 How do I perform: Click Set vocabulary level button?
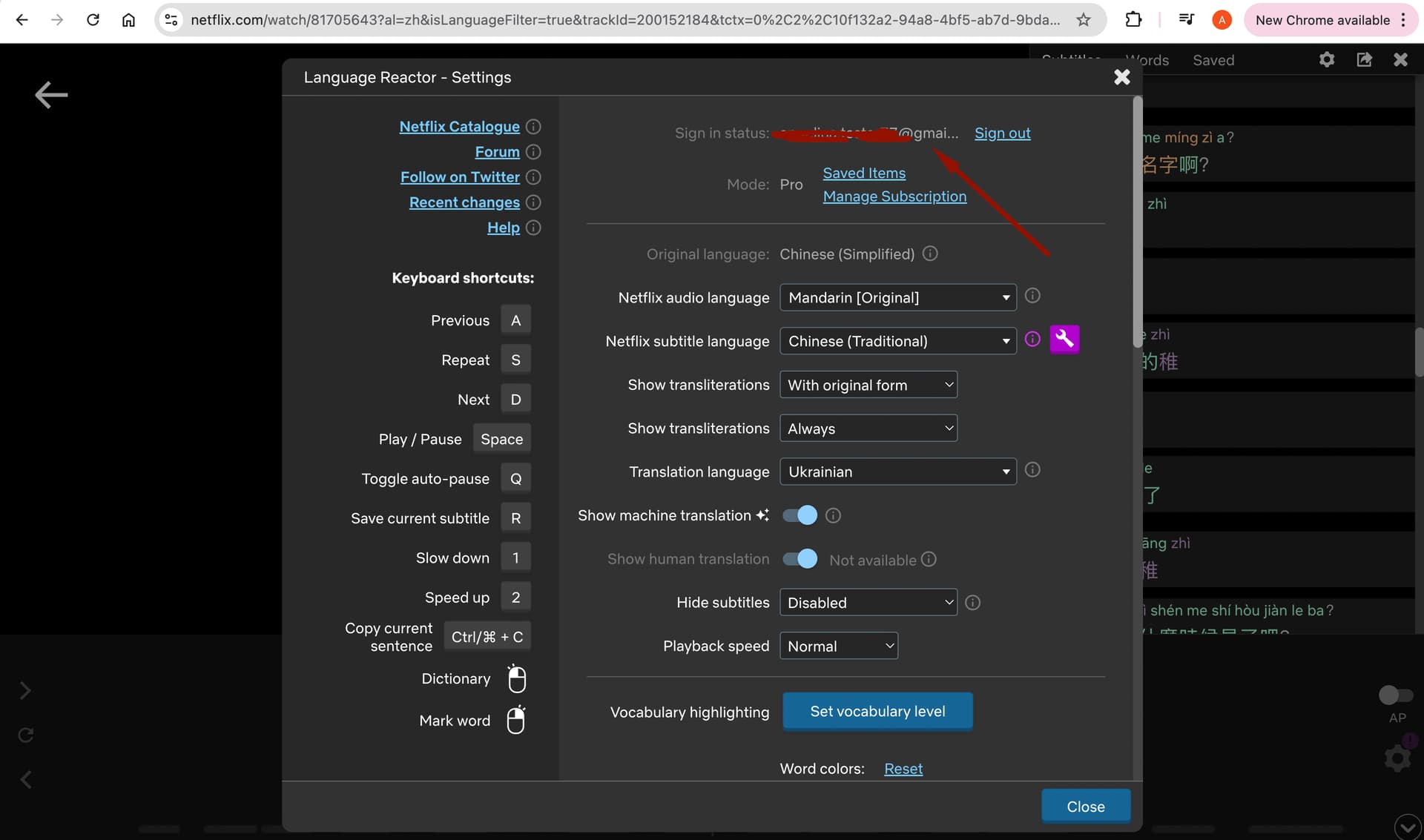coord(877,712)
